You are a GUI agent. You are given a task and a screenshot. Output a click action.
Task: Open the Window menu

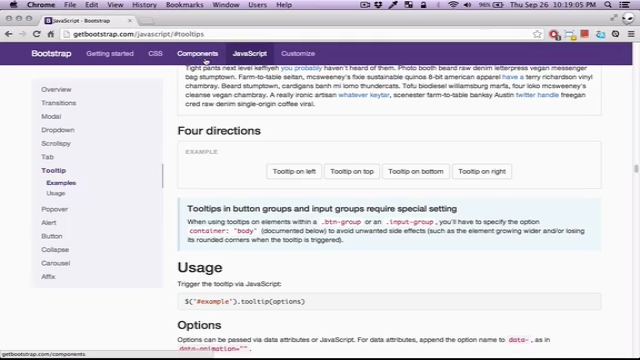click(226, 5)
